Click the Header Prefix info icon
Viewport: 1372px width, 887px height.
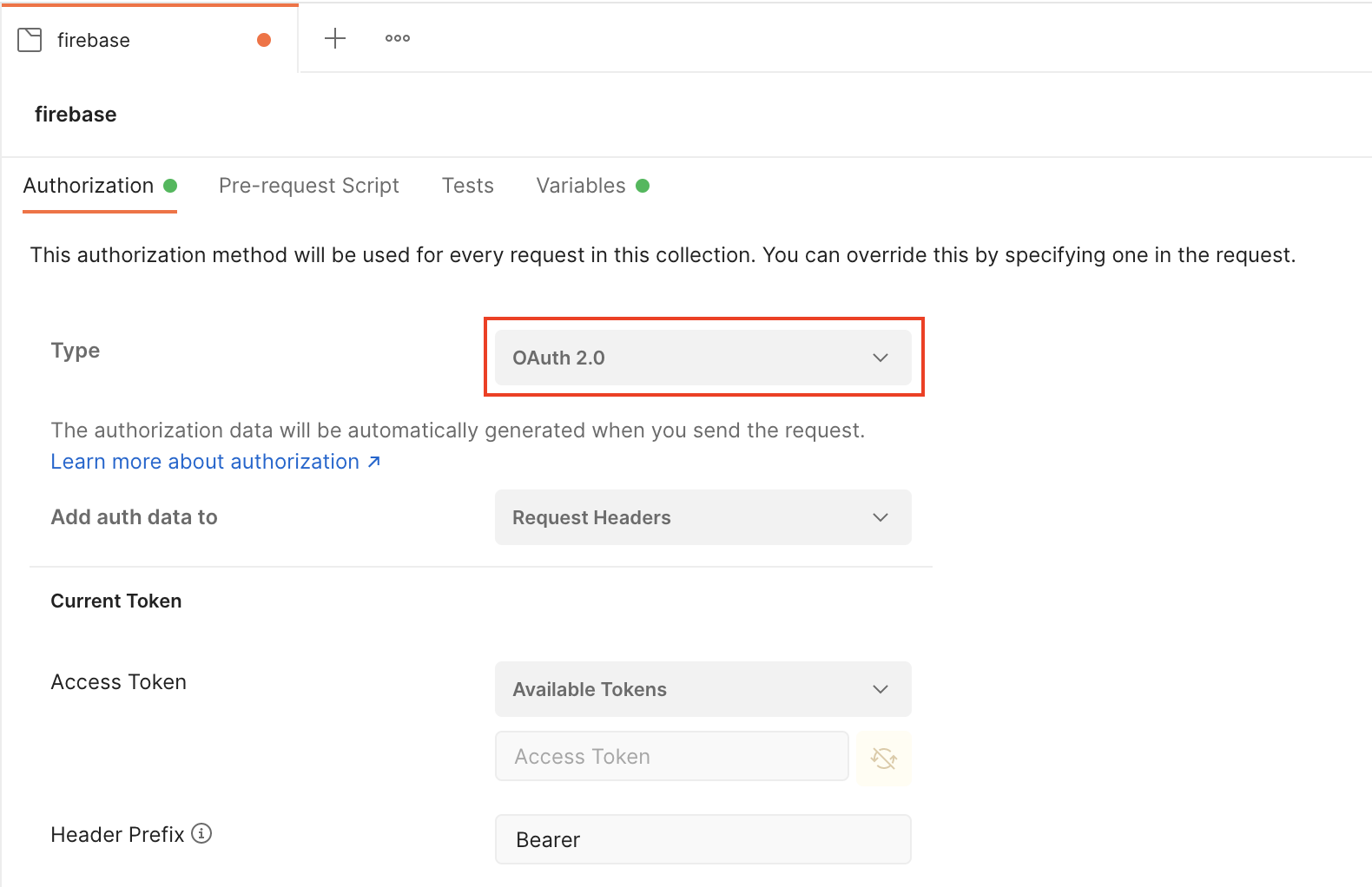[x=201, y=833]
